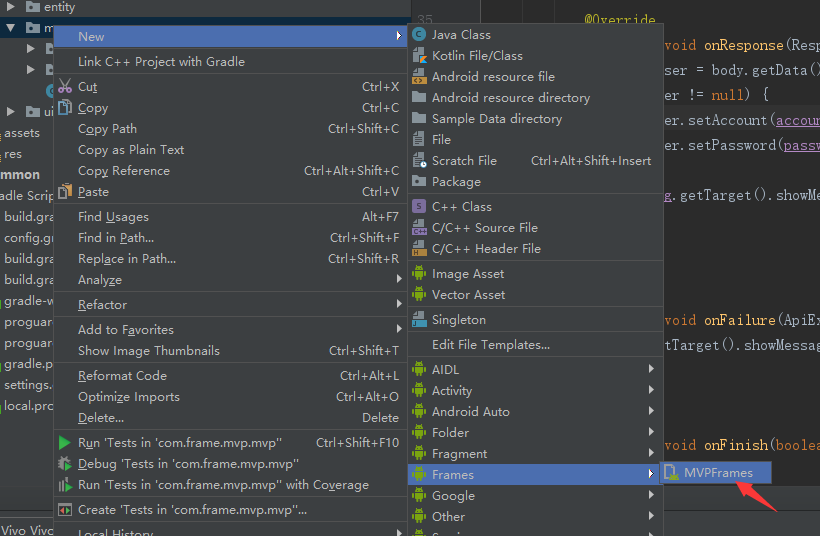820x536 pixels.
Task: Click onFailure method name in editor
Action: pyautogui.click(x=739, y=320)
